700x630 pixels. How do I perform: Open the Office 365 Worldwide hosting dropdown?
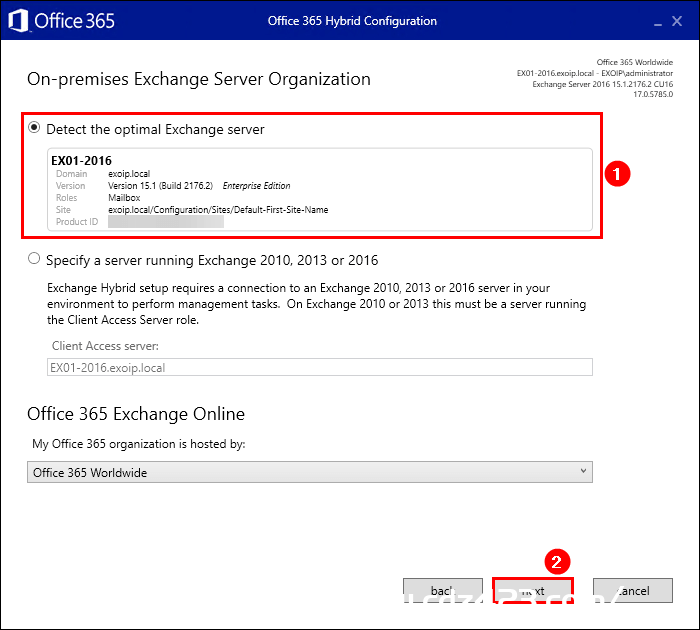point(310,472)
